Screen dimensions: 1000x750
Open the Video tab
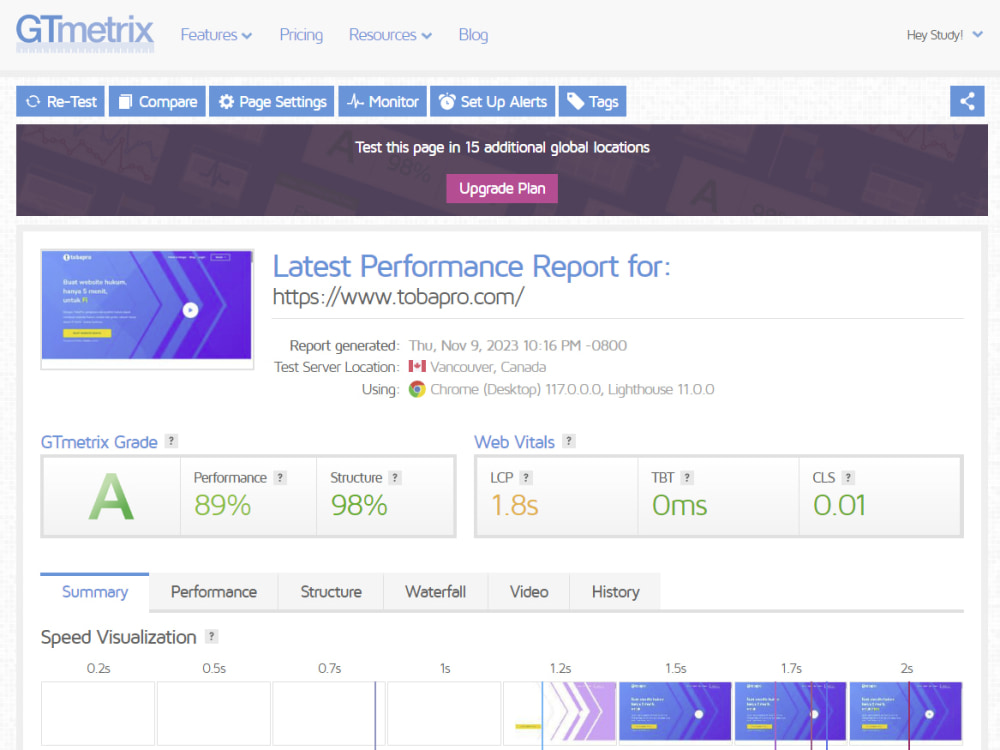[529, 592]
